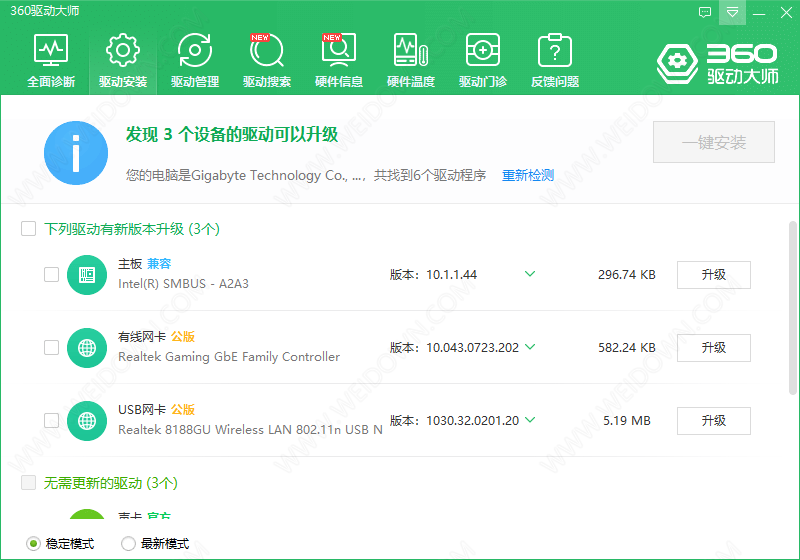Click the 重新检测 re-detect link
The width and height of the screenshot is (800, 560).
[x=528, y=175]
